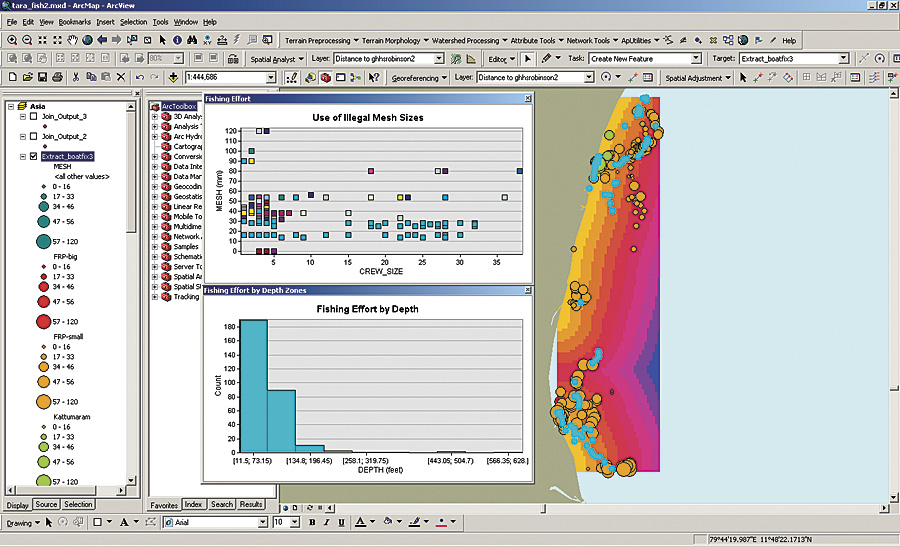Select the Pan hand tool
Screen dimensions: 900x547
pos(73,40)
